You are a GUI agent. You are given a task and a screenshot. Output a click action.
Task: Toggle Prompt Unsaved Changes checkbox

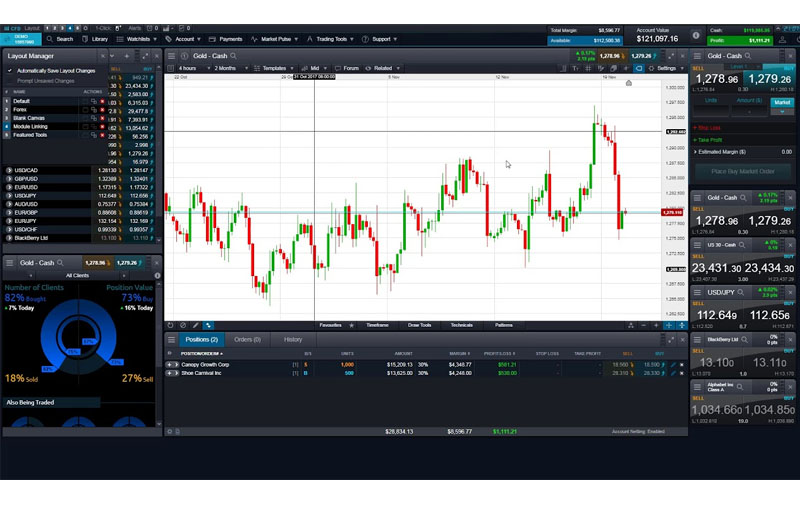click(10, 81)
